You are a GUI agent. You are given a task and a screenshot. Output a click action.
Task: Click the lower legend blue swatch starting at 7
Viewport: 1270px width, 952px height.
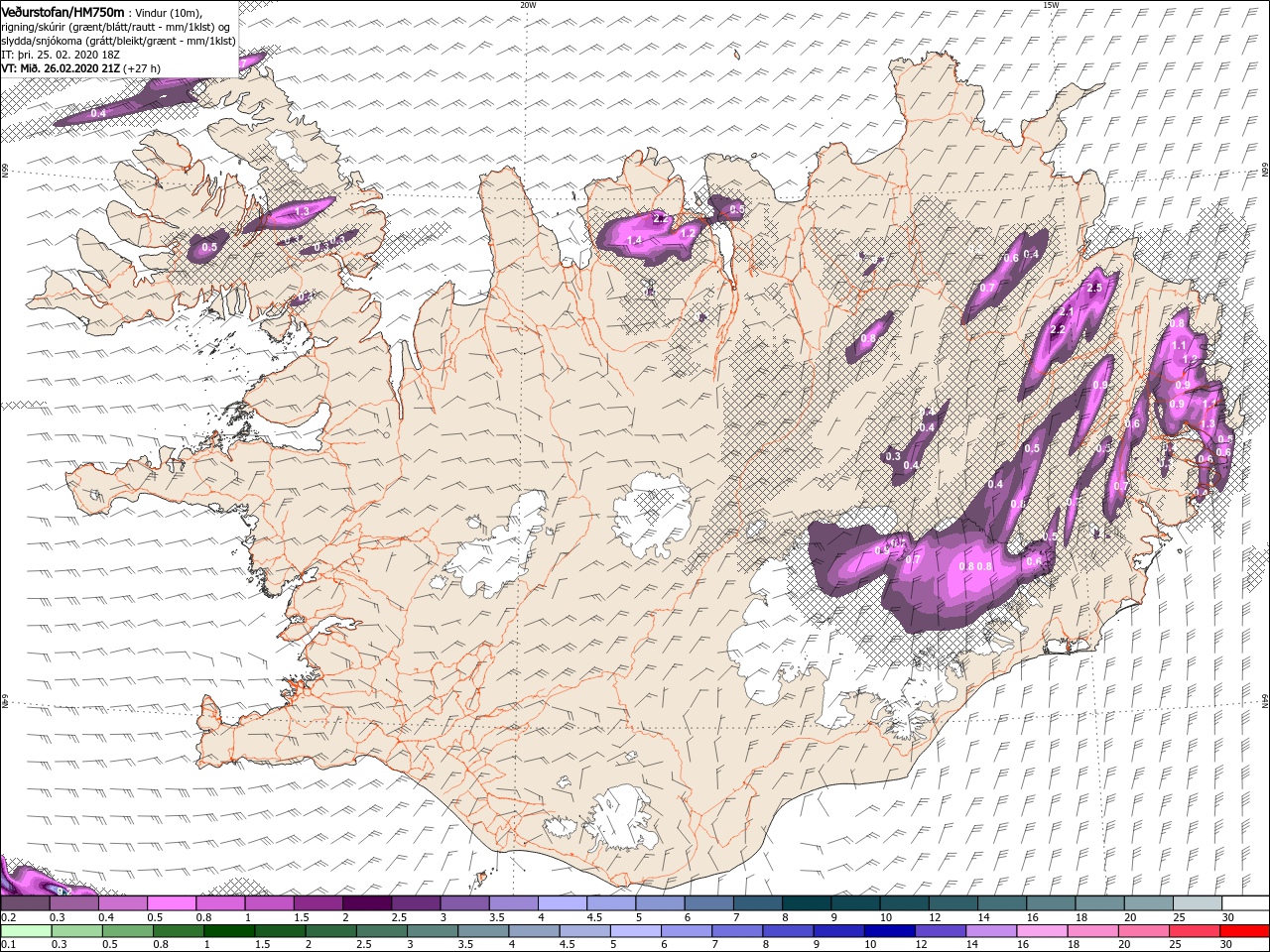pos(736,931)
